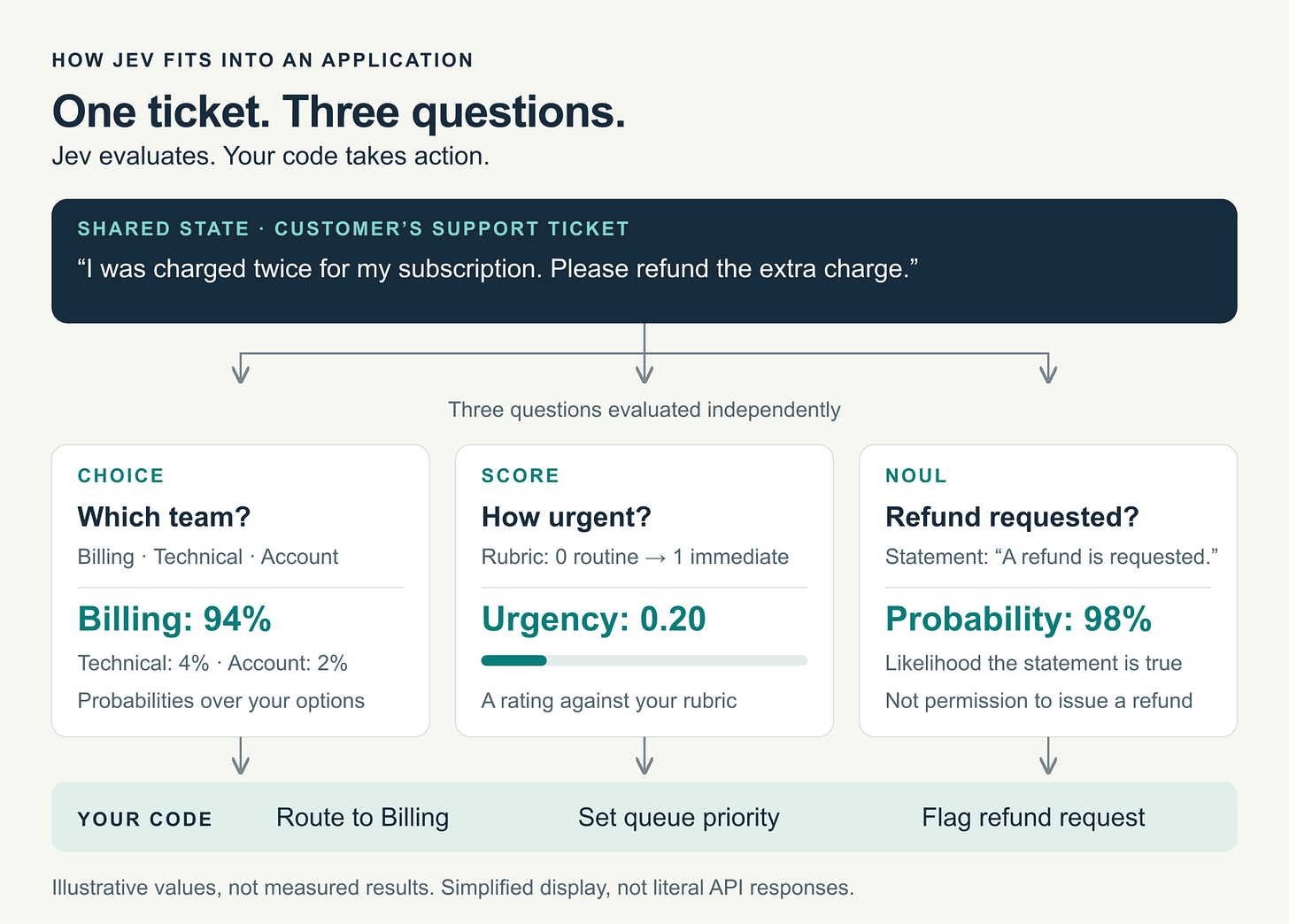1289x924 pixels.
Task: Click Route to Billing action
Action: (362, 817)
